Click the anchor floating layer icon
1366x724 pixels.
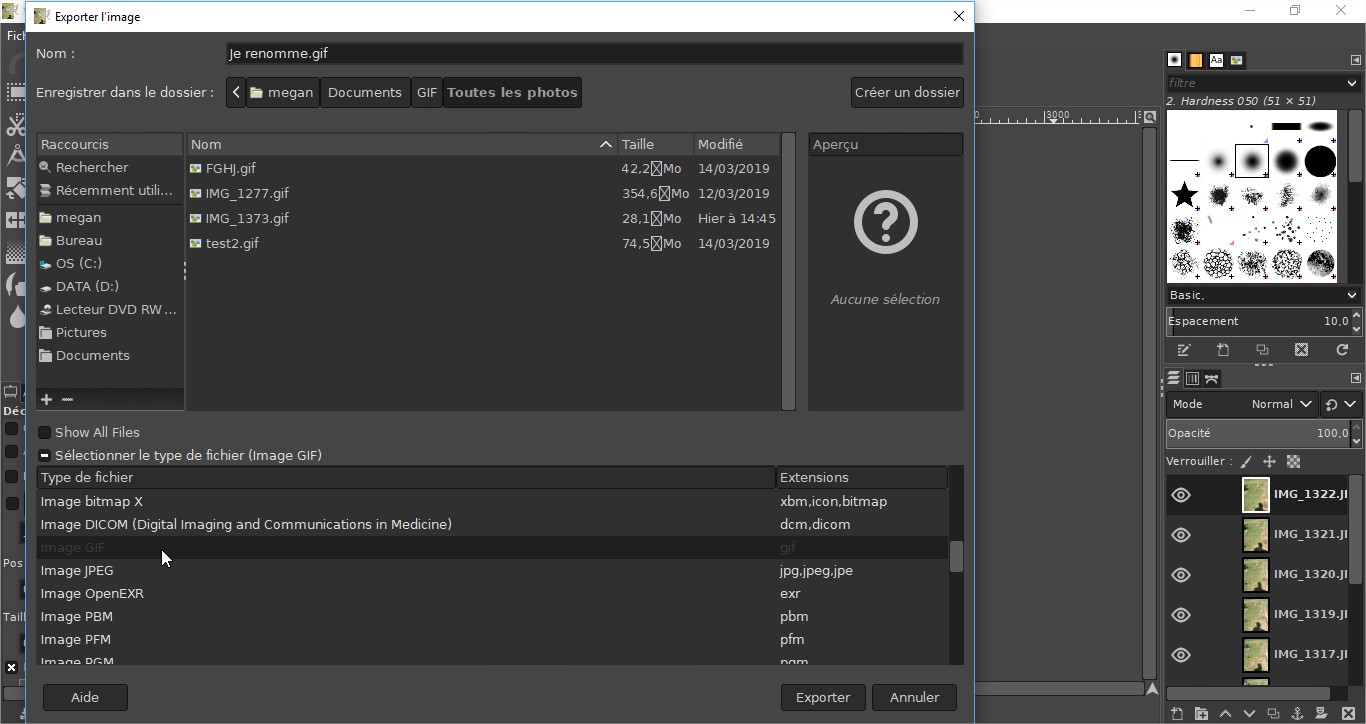(1297, 714)
